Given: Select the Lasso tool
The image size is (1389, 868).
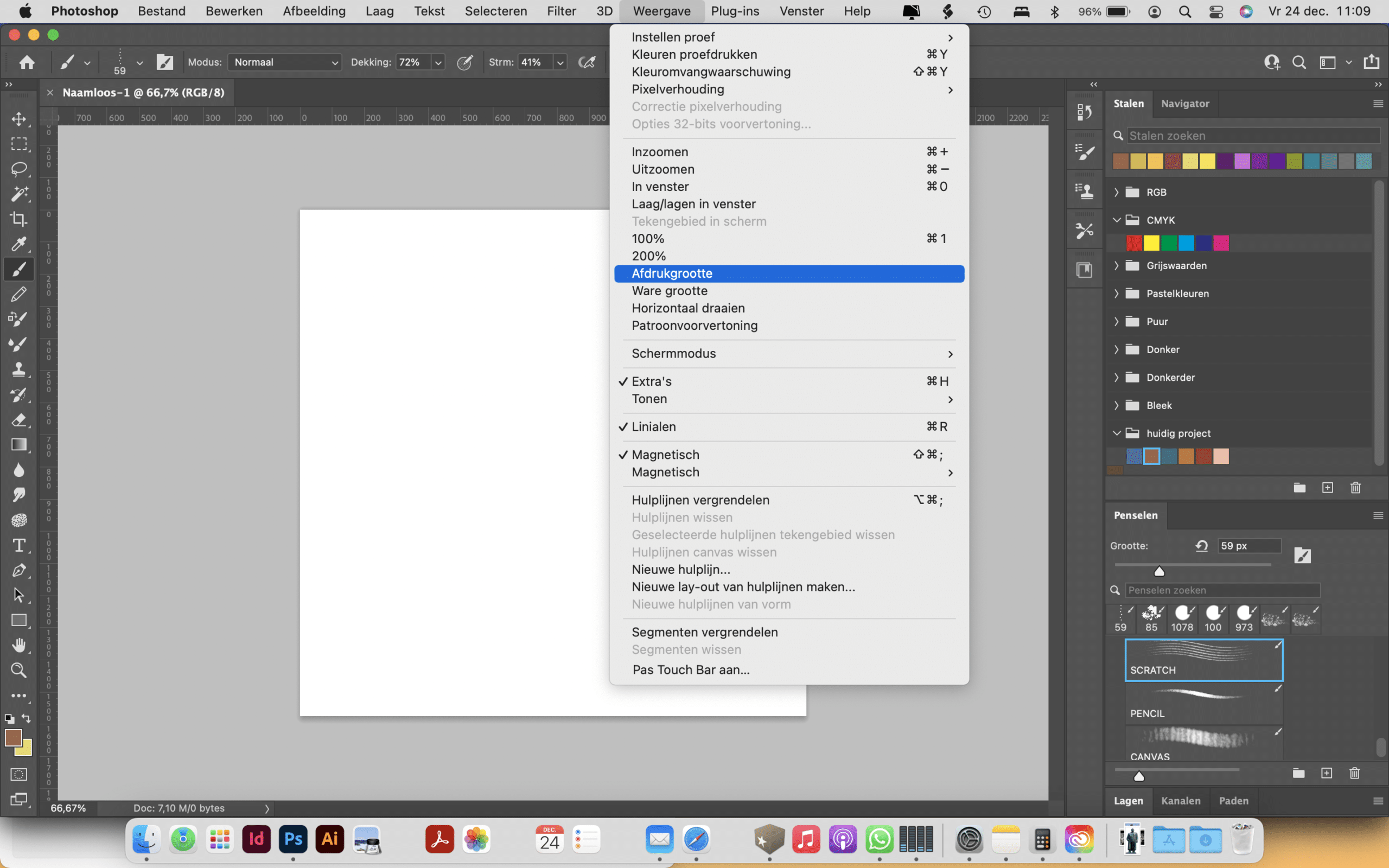Looking at the screenshot, I should (x=19, y=169).
